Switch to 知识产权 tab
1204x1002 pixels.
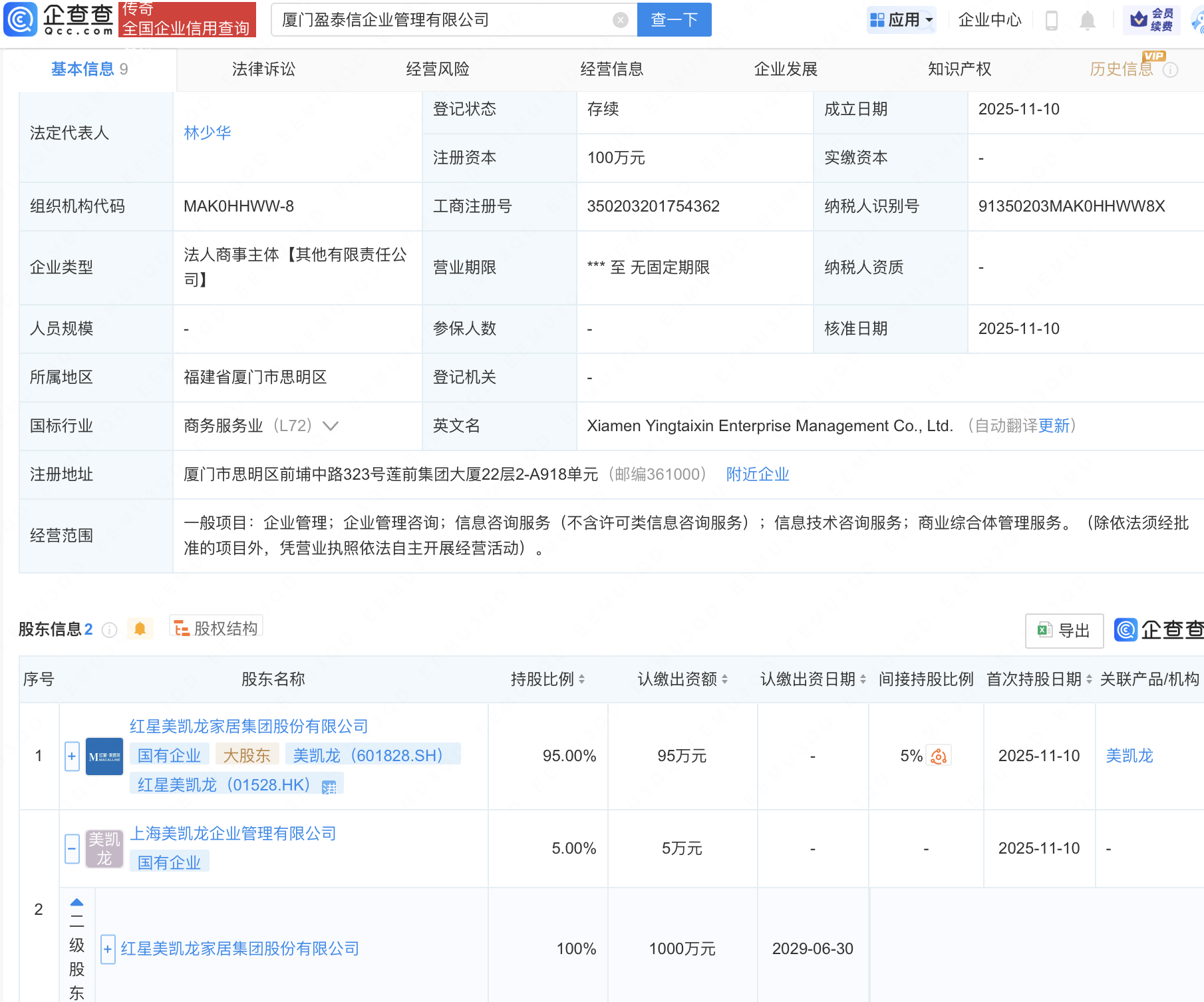pos(959,69)
